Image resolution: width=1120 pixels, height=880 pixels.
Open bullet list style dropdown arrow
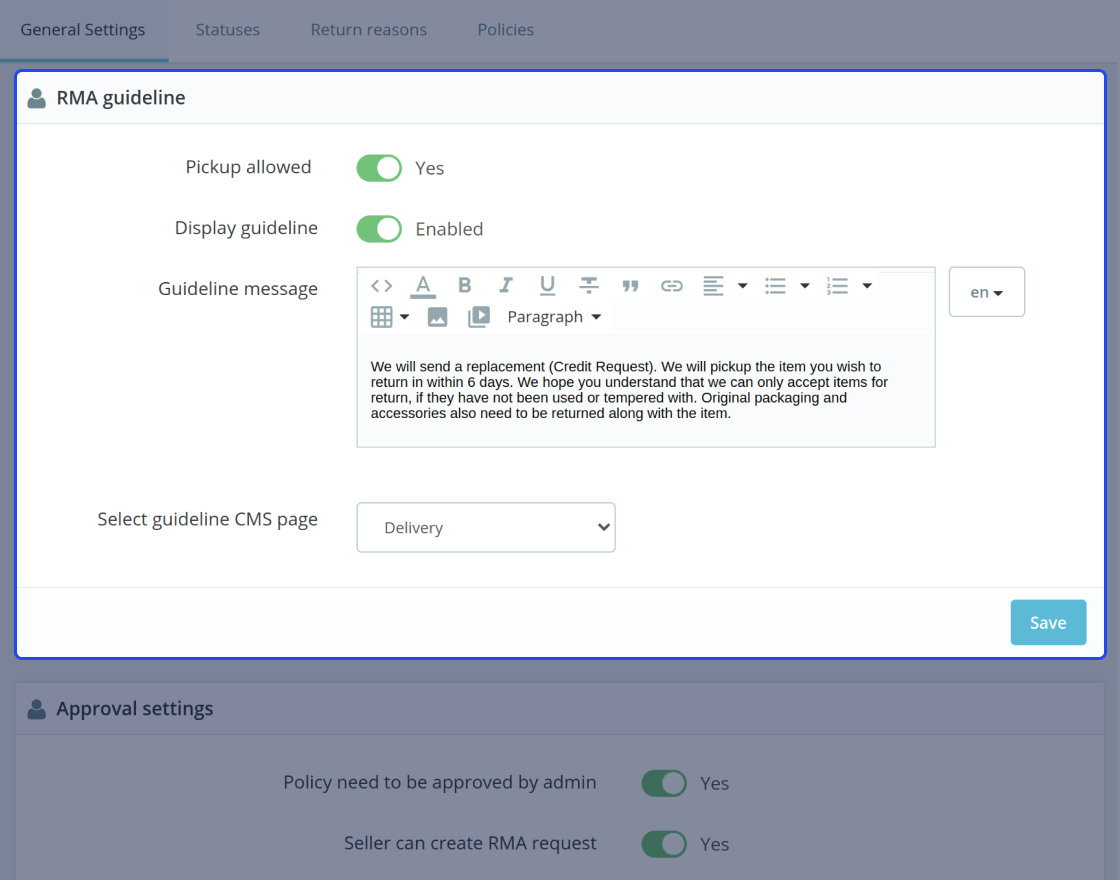click(x=805, y=286)
